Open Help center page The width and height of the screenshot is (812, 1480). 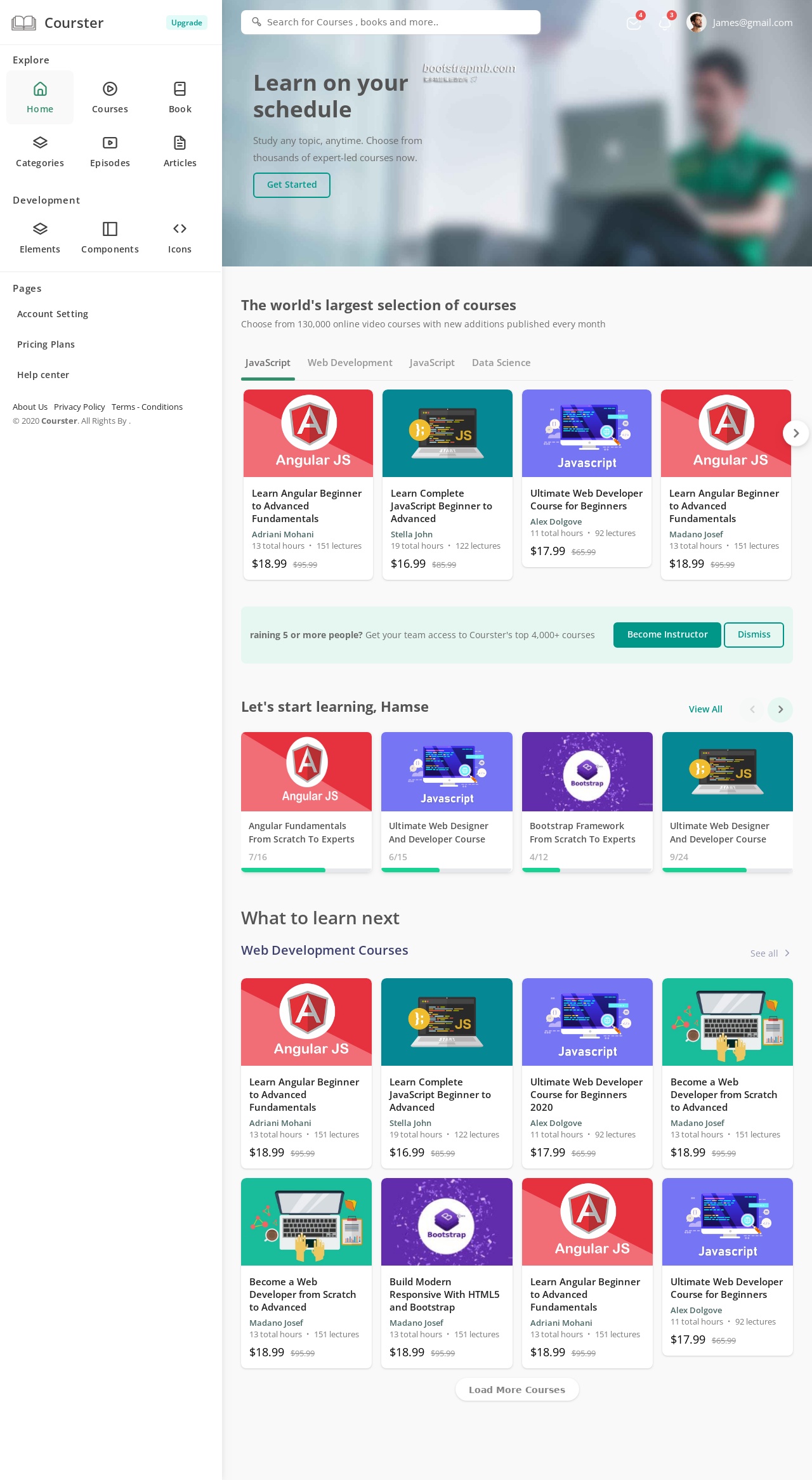point(43,375)
